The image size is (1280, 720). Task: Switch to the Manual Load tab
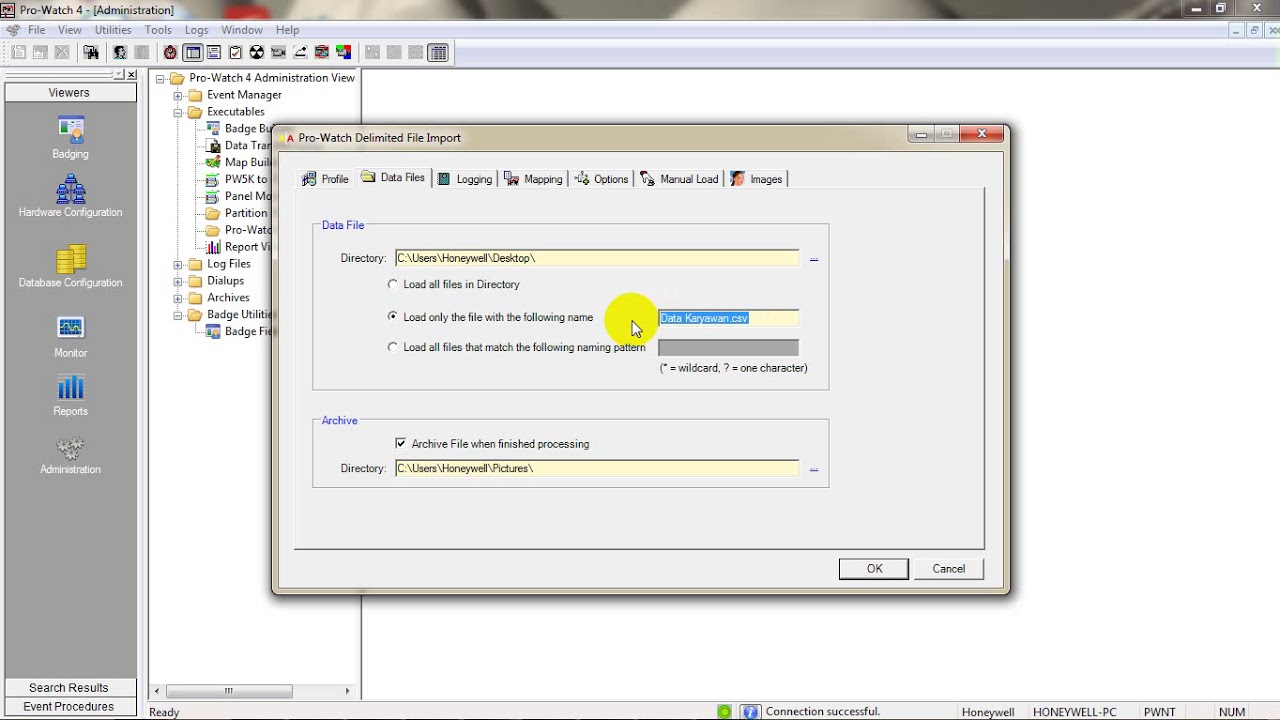coord(679,179)
